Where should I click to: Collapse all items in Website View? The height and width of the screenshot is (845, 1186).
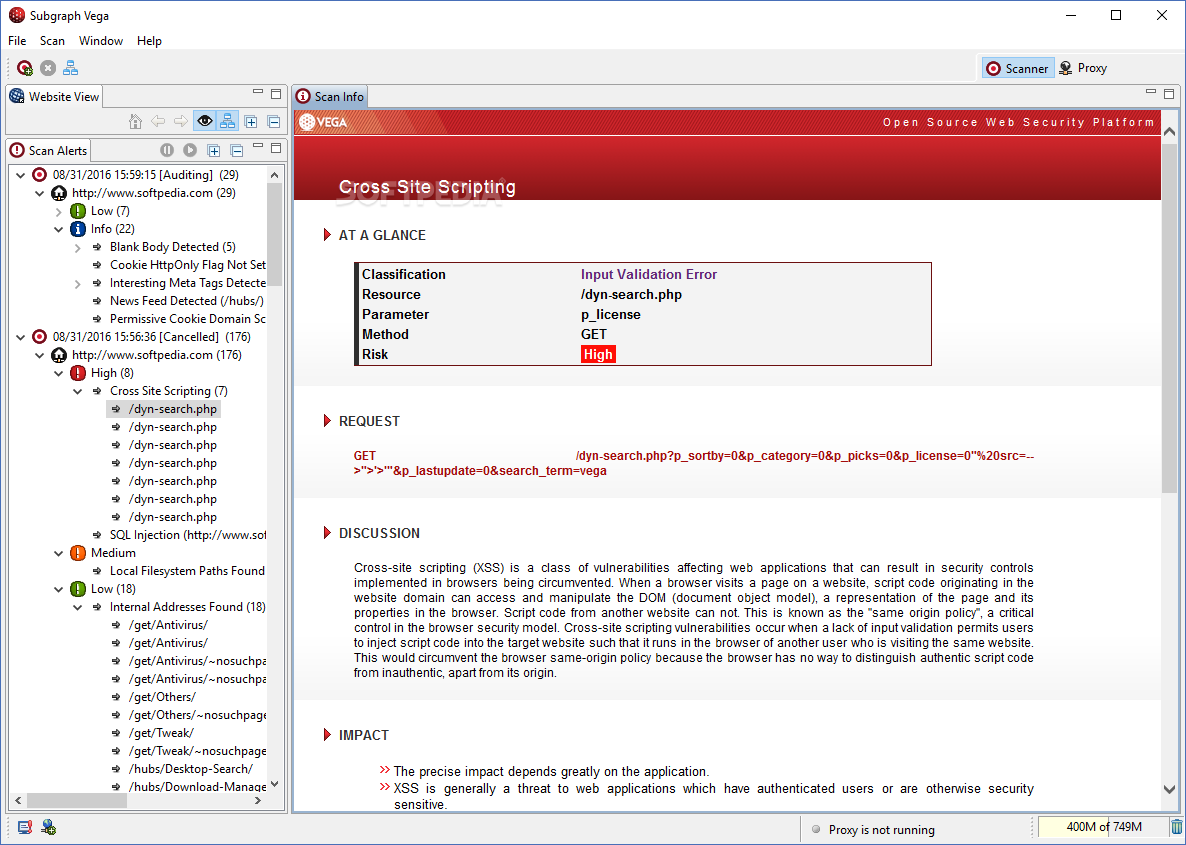274,122
